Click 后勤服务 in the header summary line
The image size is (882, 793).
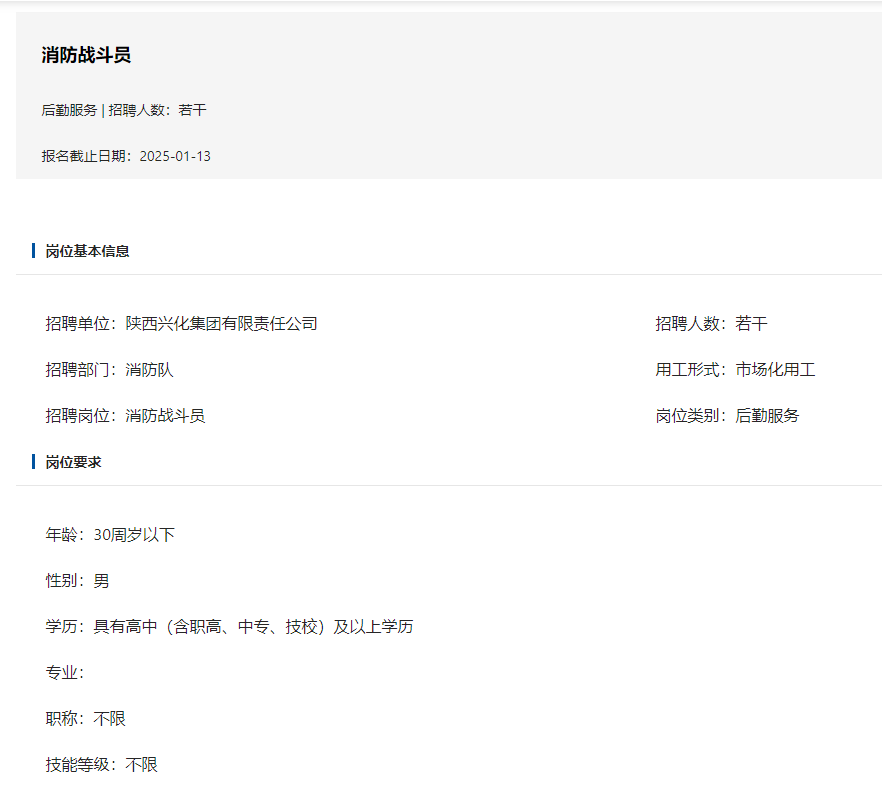coord(69,110)
